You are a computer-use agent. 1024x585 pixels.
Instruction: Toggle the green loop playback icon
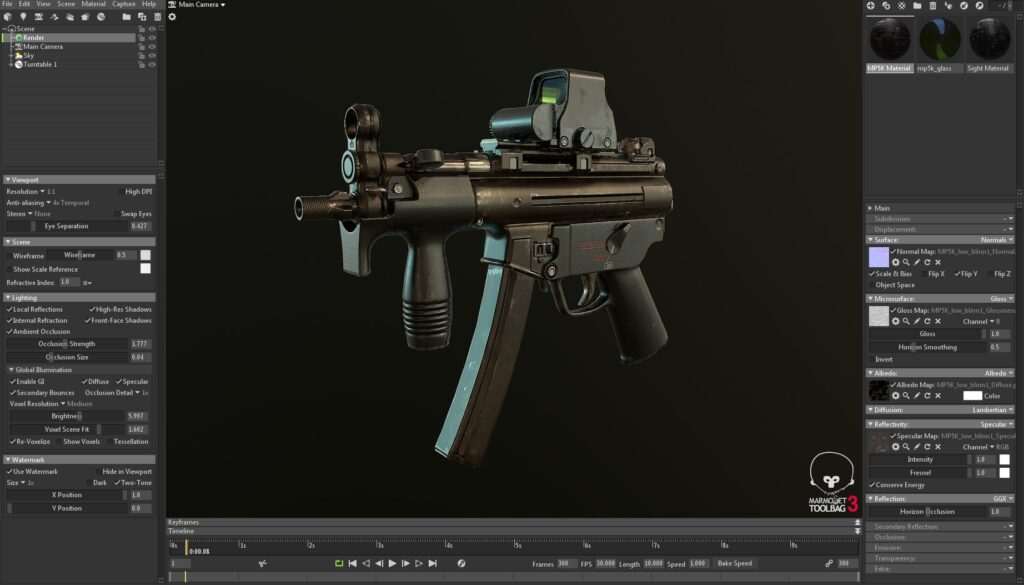pyautogui.click(x=339, y=563)
